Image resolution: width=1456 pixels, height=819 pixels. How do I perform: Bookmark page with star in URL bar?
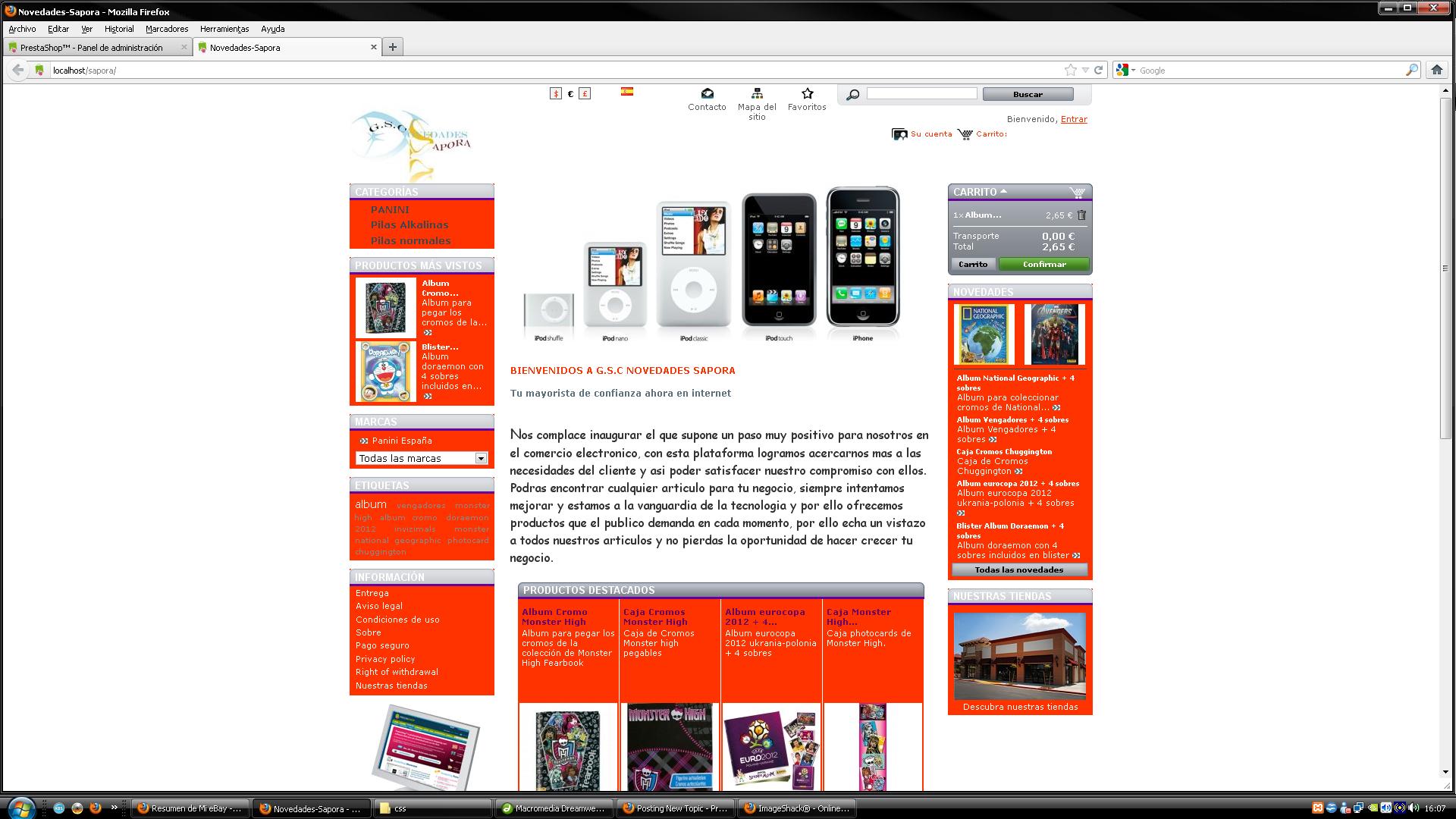(1070, 70)
